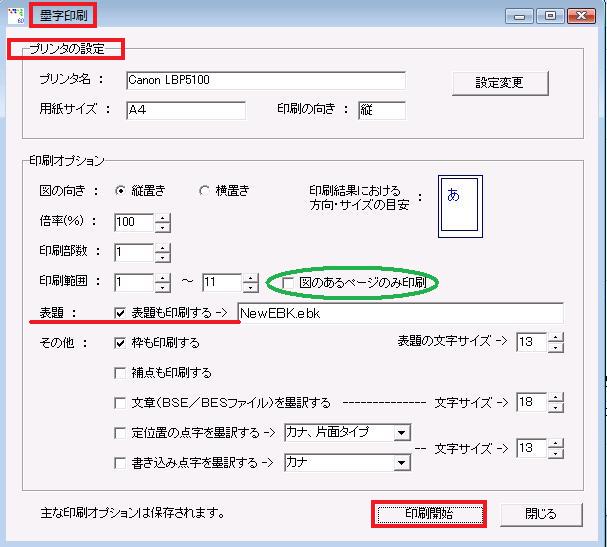Enable 補点も印刷する checkbox
This screenshot has height=547, width=607.
pos(121,373)
